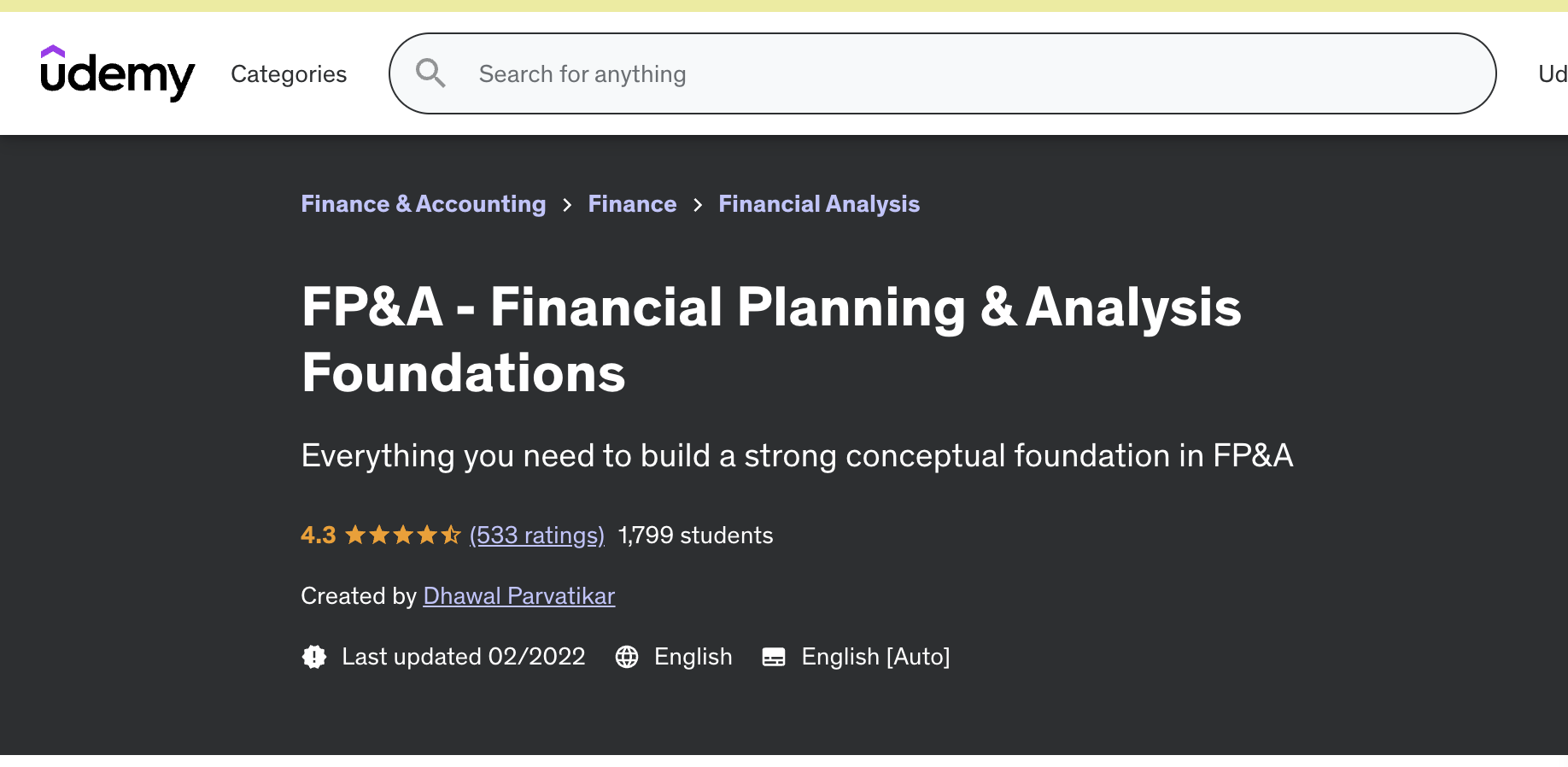Expand the chevron after Finance & Accounting
Screen dimensions: 1568x767
[566, 205]
